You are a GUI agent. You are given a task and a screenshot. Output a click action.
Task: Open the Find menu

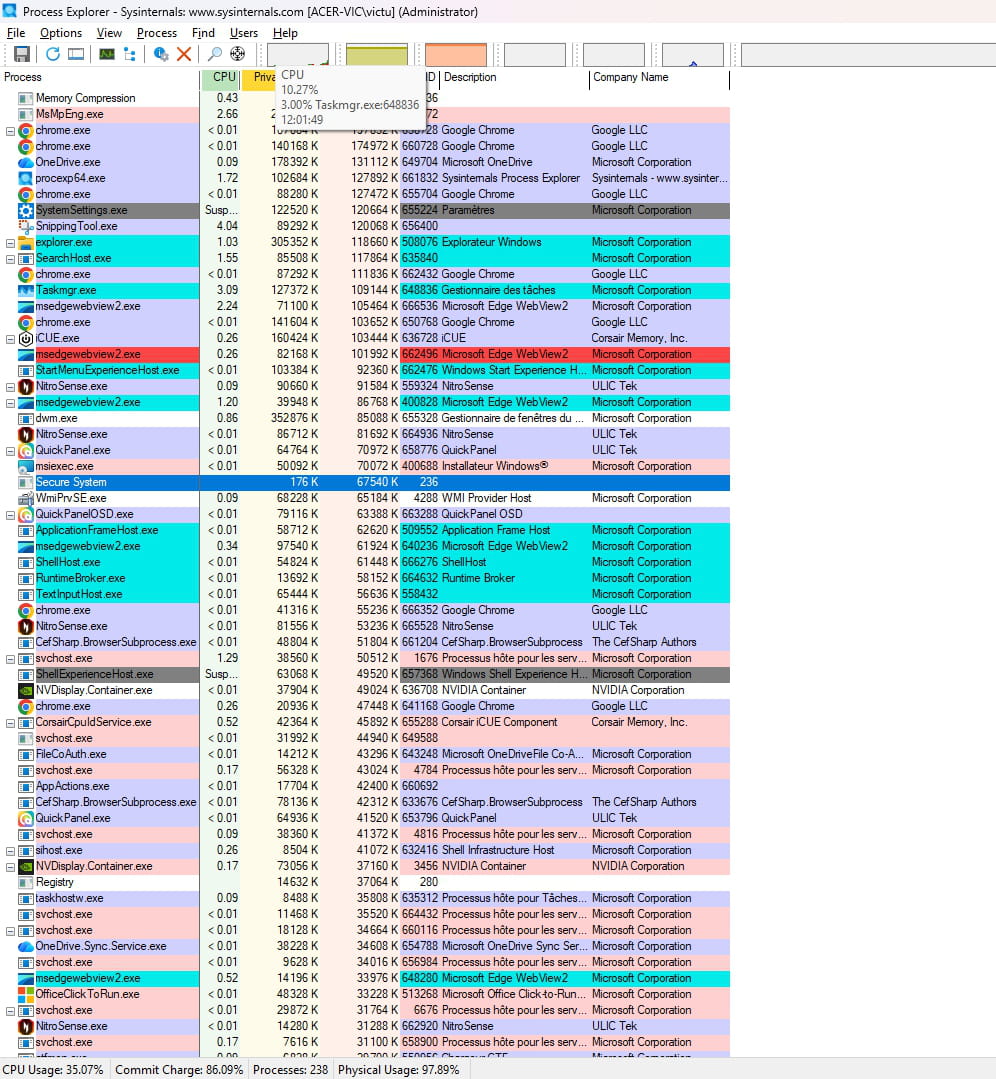click(x=203, y=33)
